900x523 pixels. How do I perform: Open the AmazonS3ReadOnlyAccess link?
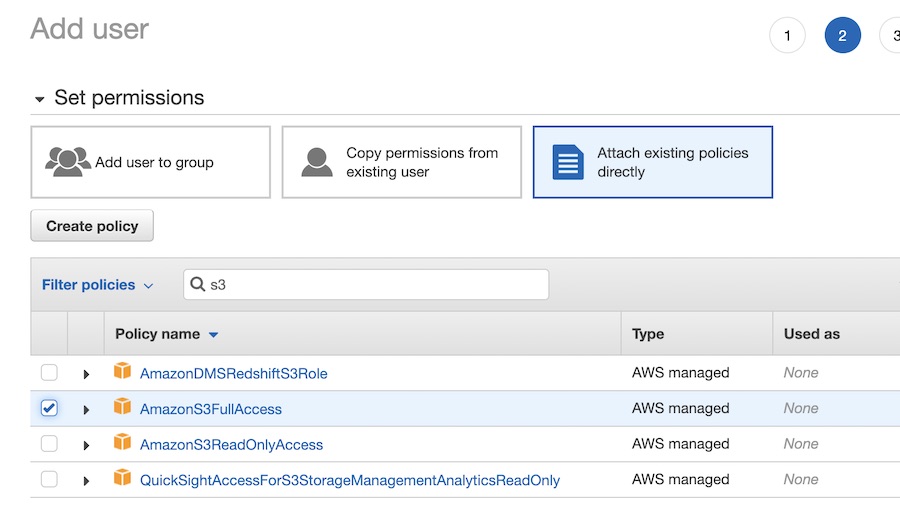tap(231, 445)
